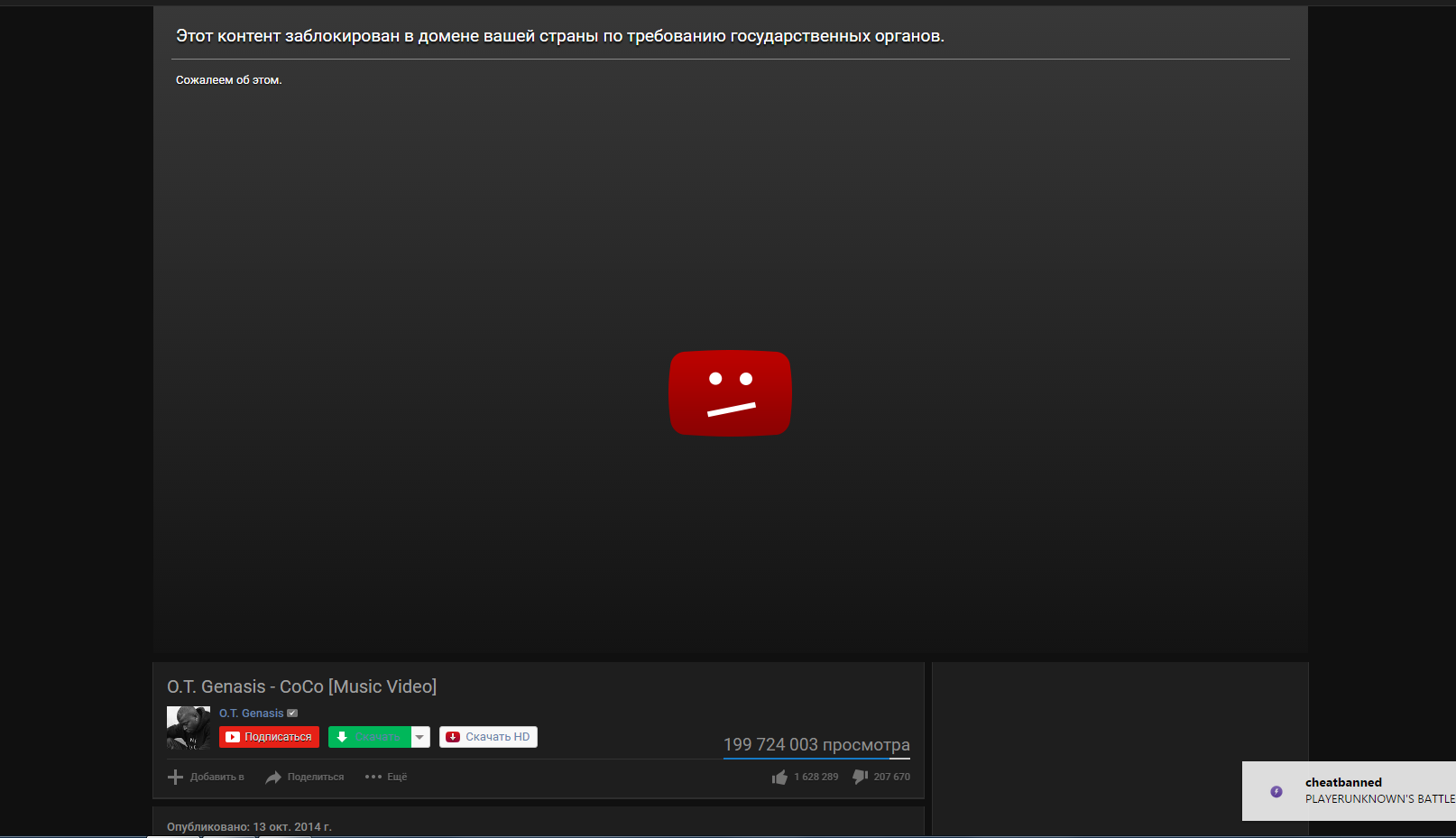1456x838 pixels.
Task: Click the 199 724 003 просмотра view count
Action: coord(816,744)
